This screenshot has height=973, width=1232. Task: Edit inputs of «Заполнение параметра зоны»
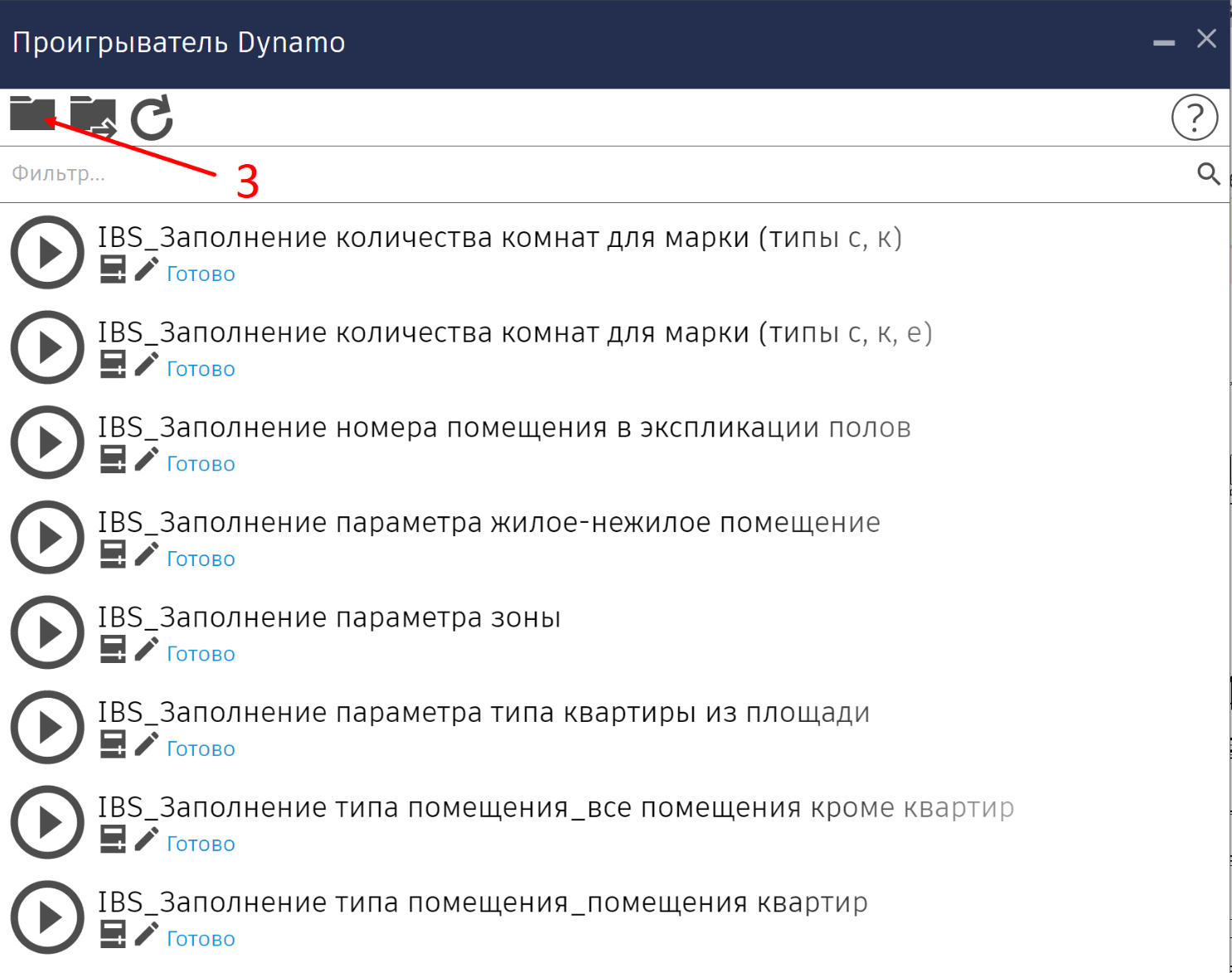pyautogui.click(x=113, y=649)
